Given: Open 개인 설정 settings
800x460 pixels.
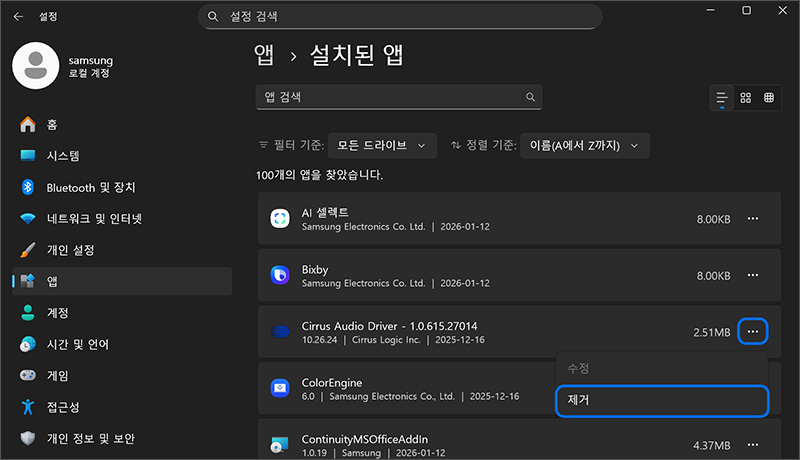Looking at the screenshot, I should (x=122, y=250).
